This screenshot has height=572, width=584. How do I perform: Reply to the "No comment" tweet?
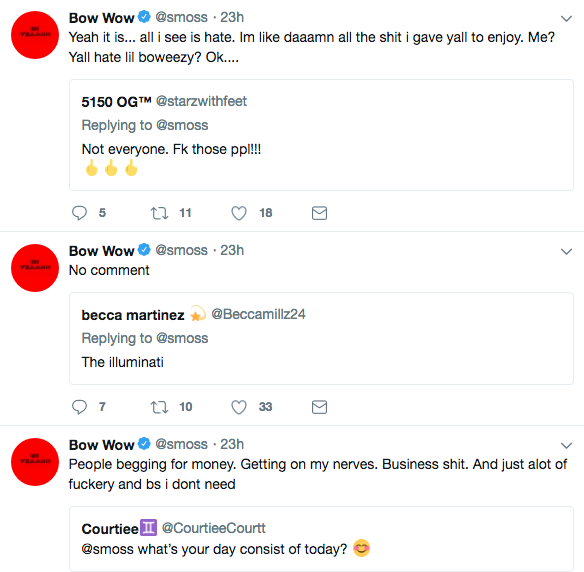pyautogui.click(x=79, y=407)
